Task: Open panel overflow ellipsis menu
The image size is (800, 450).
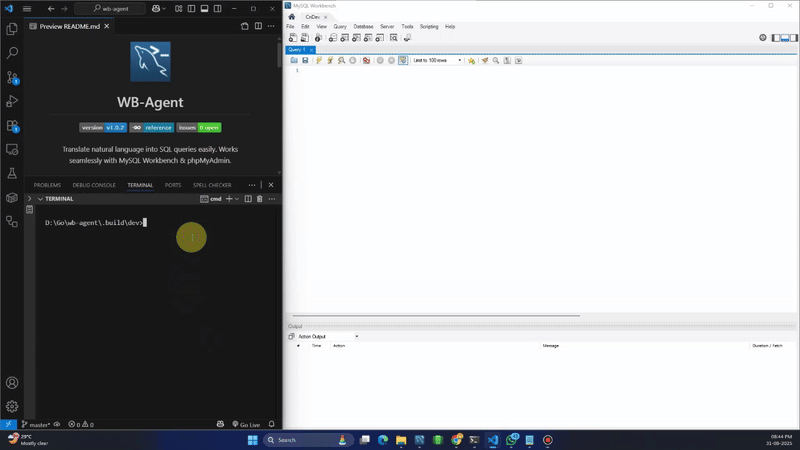Action: point(252,185)
